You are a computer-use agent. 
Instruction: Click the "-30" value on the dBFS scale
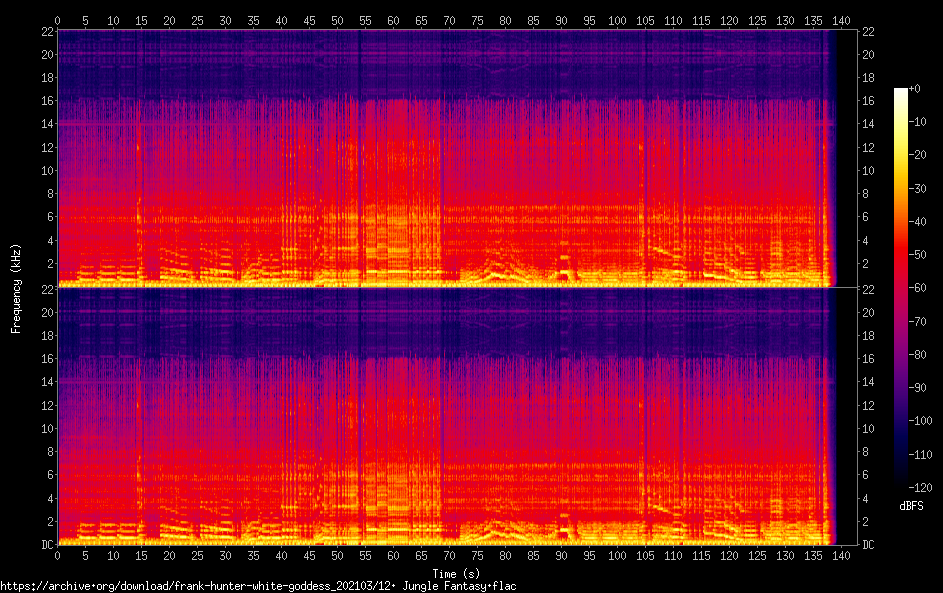pos(918,188)
